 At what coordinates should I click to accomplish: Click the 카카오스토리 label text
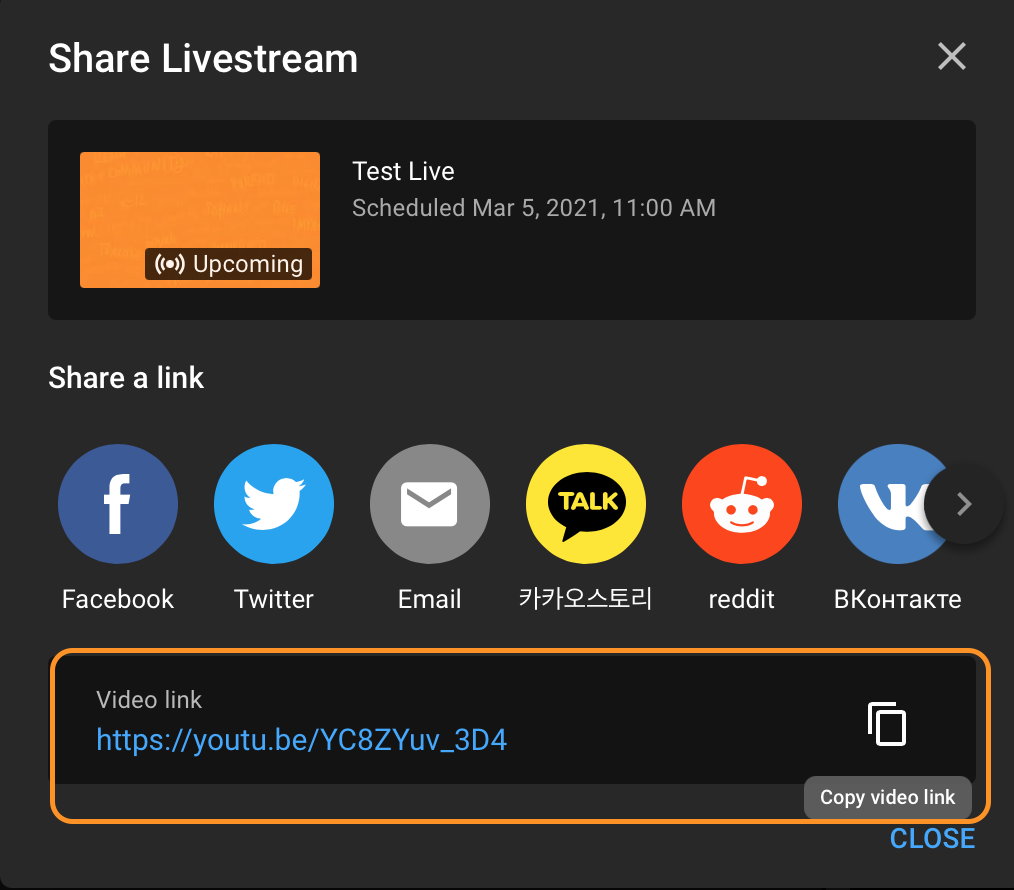[586, 599]
